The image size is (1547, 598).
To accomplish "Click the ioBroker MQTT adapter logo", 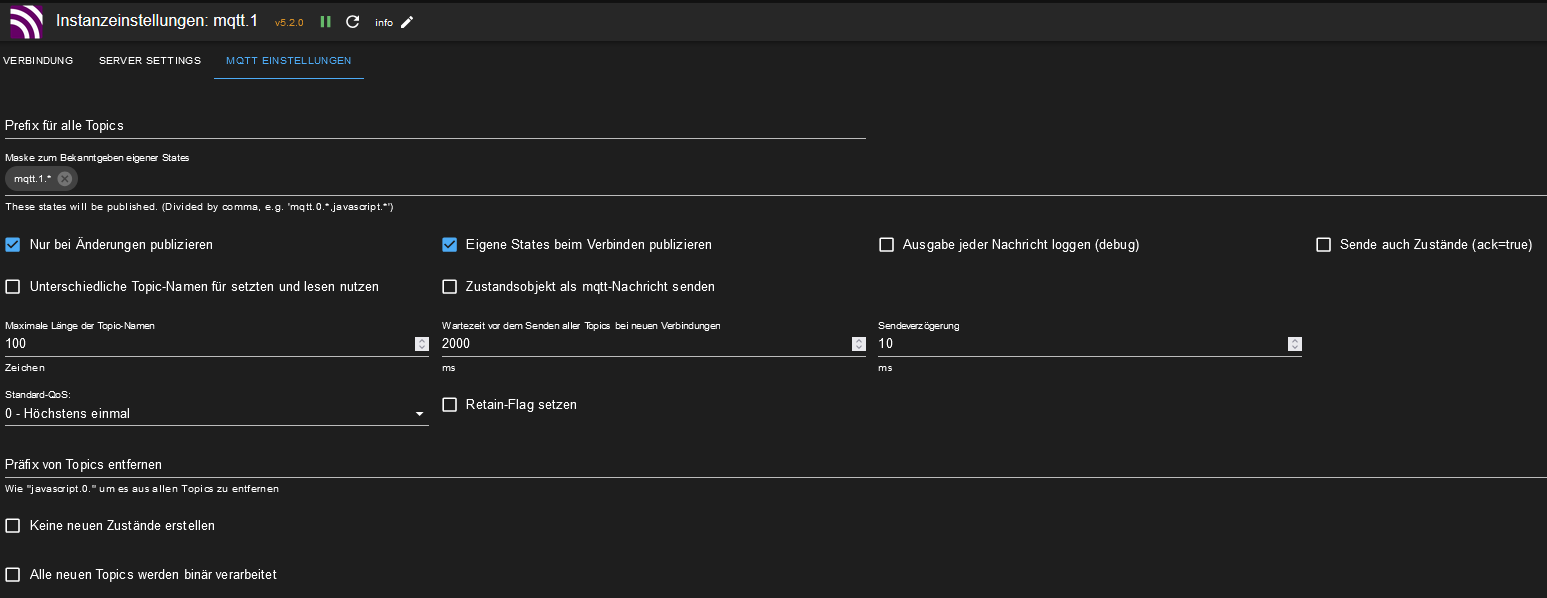I will click(x=26, y=21).
